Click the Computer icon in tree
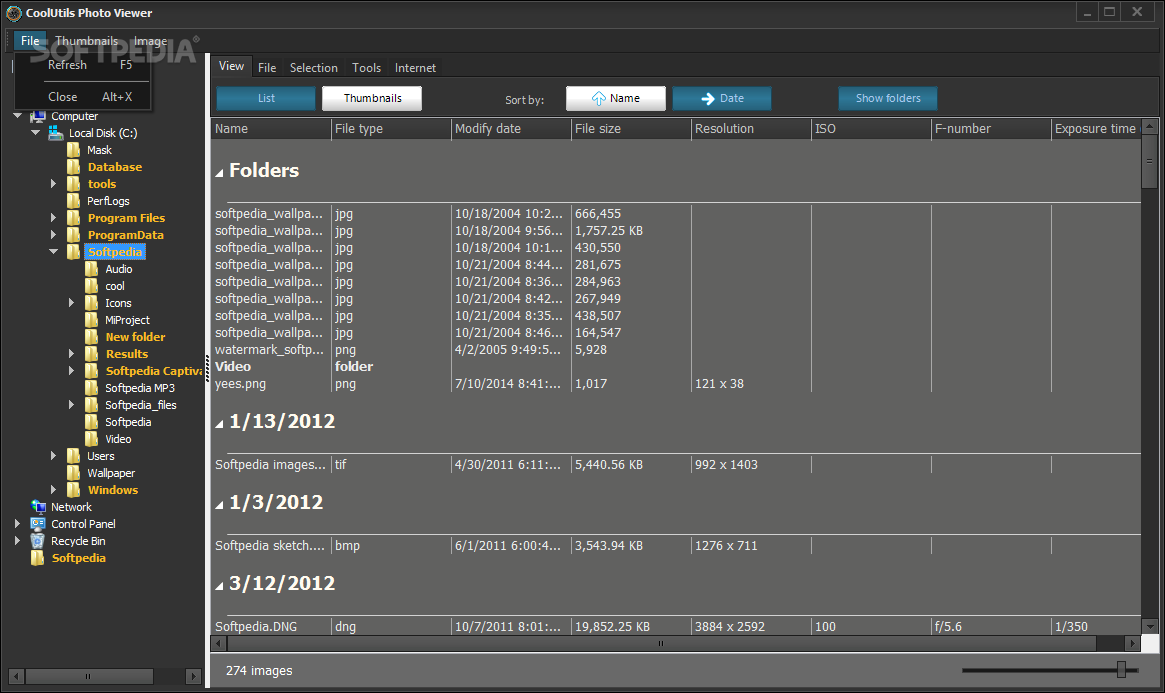The height and width of the screenshot is (693, 1165). pos(38,116)
